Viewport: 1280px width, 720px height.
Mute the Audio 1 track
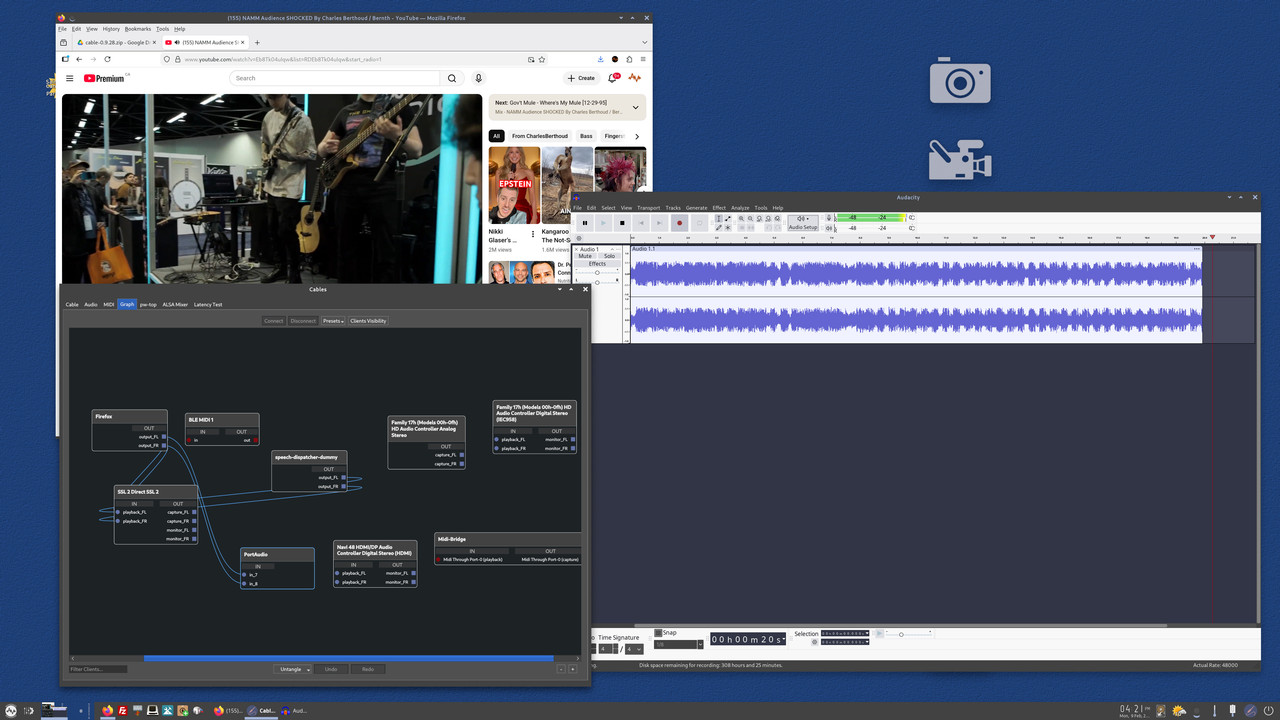click(585, 256)
